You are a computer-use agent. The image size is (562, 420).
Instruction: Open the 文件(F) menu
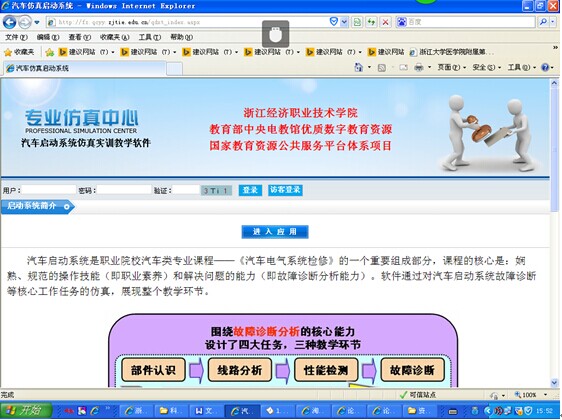(x=16, y=37)
